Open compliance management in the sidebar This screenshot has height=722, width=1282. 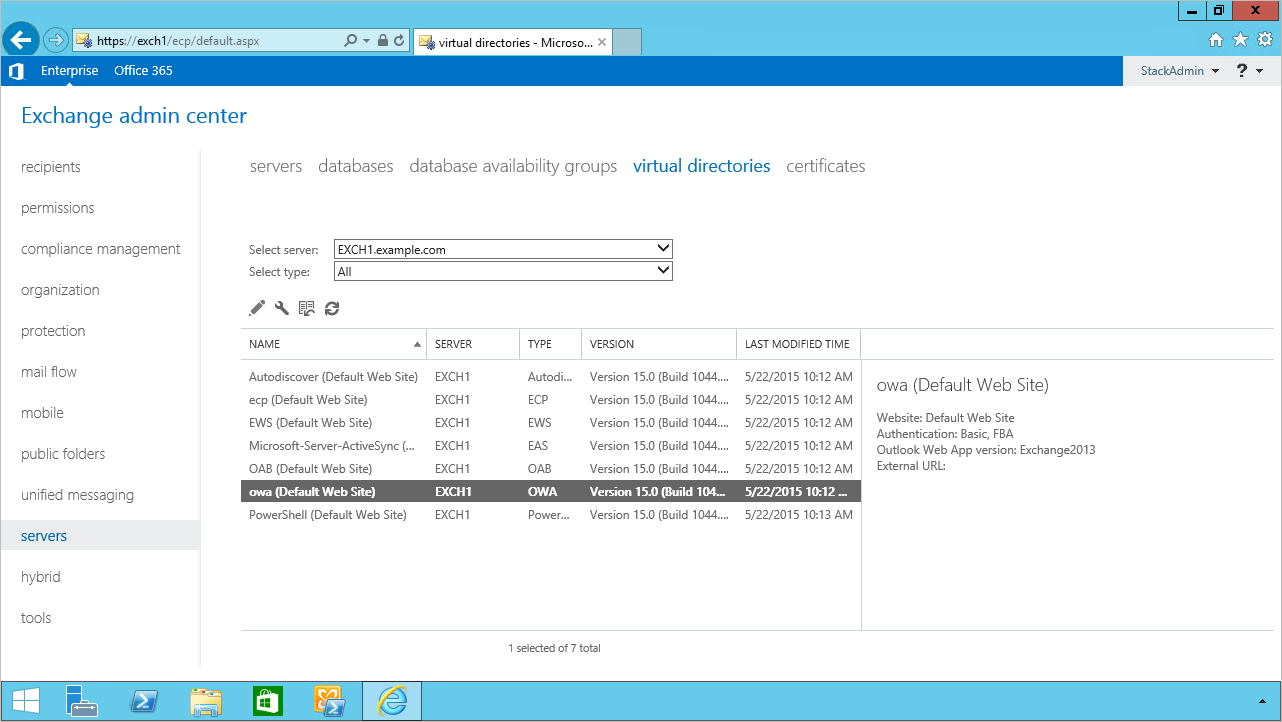coord(101,249)
